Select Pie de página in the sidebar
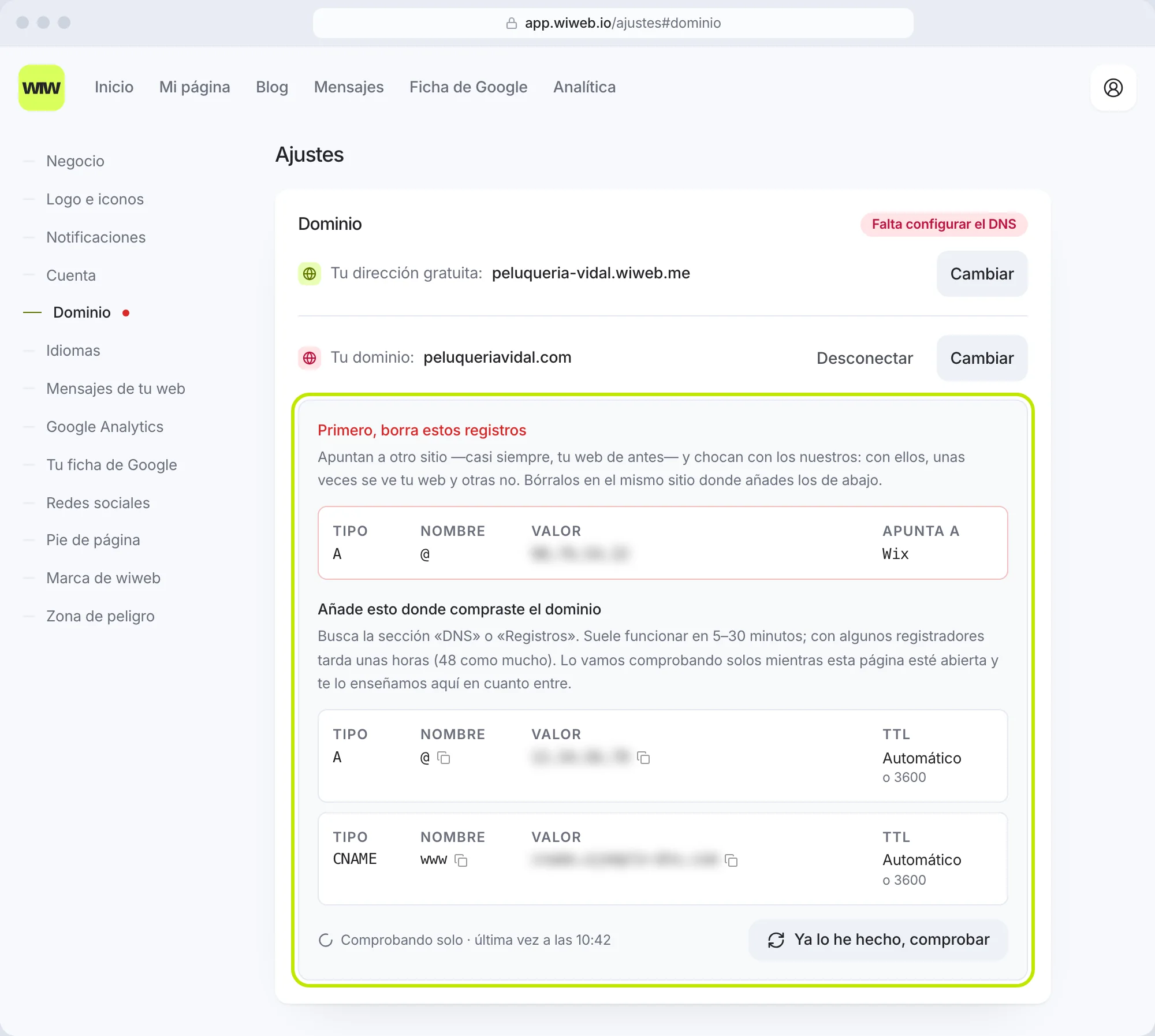Screen dimensions: 1155x1036 click(93, 540)
